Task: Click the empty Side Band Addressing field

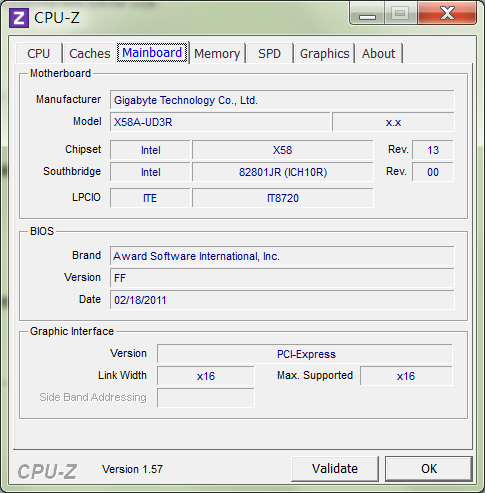Action: [x=206, y=398]
